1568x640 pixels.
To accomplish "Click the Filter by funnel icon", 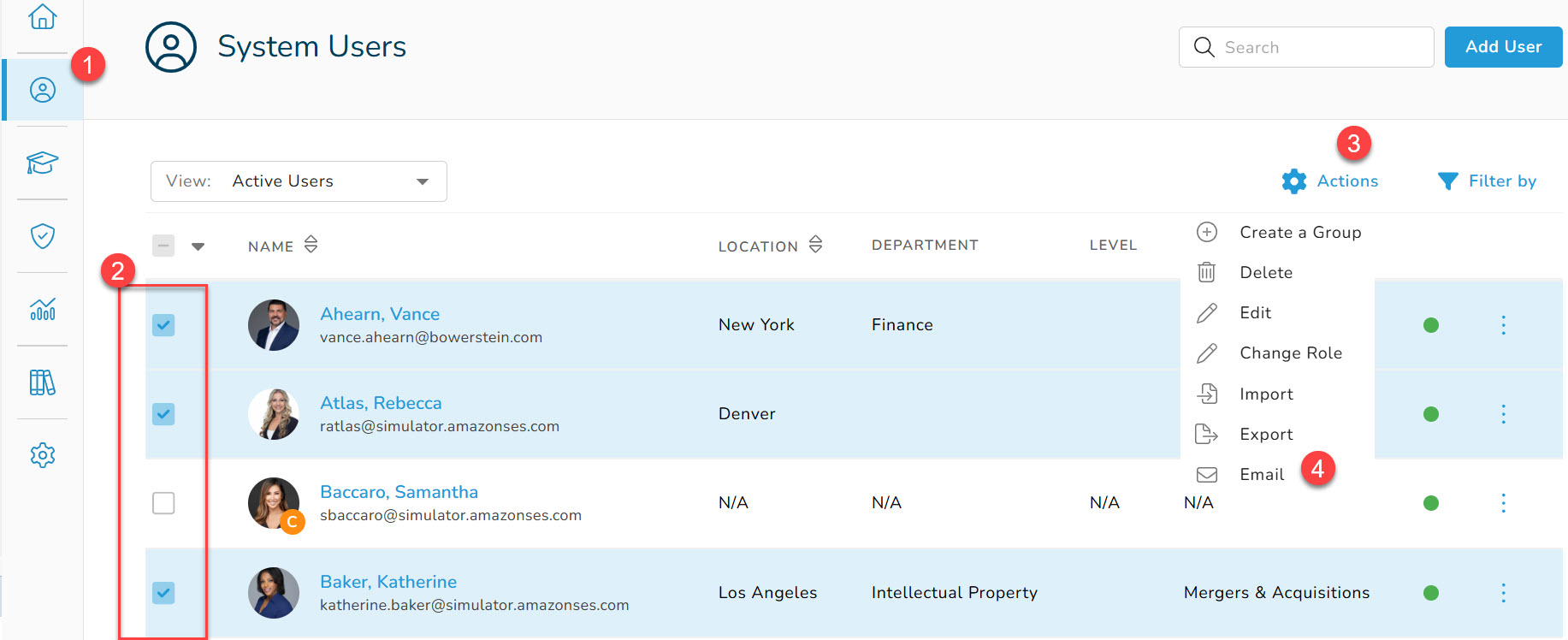I will pos(1448,181).
